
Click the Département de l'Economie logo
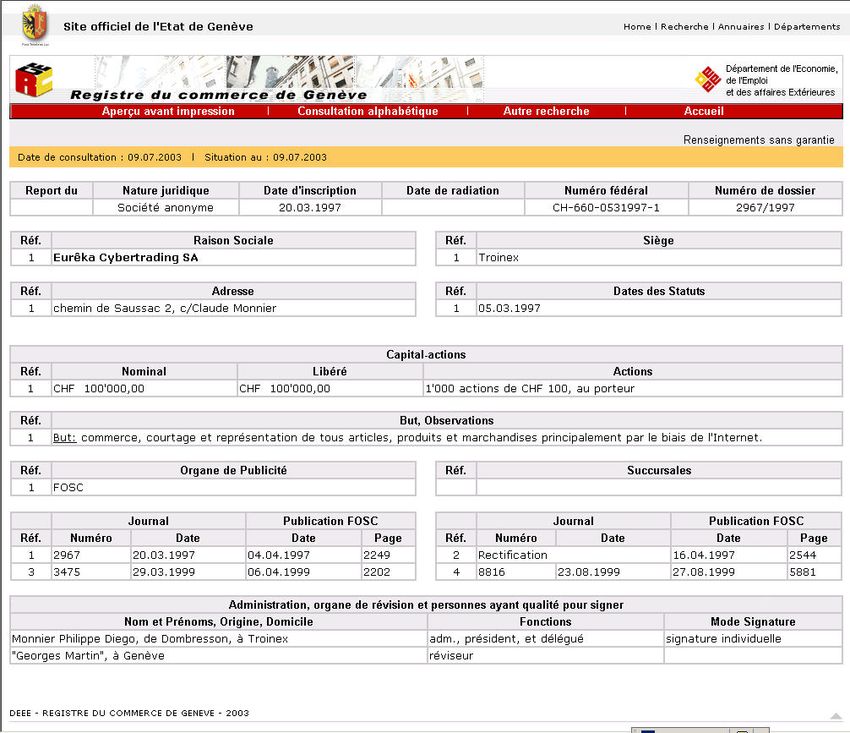(707, 80)
